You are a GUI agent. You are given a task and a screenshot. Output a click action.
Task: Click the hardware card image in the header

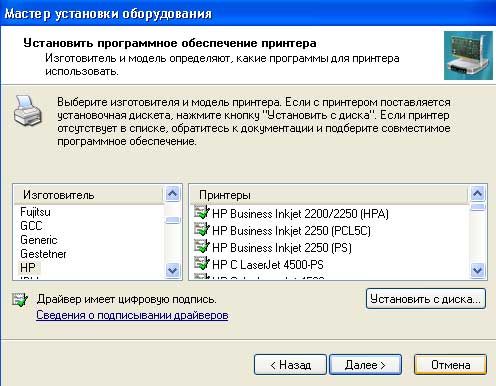click(x=468, y=56)
